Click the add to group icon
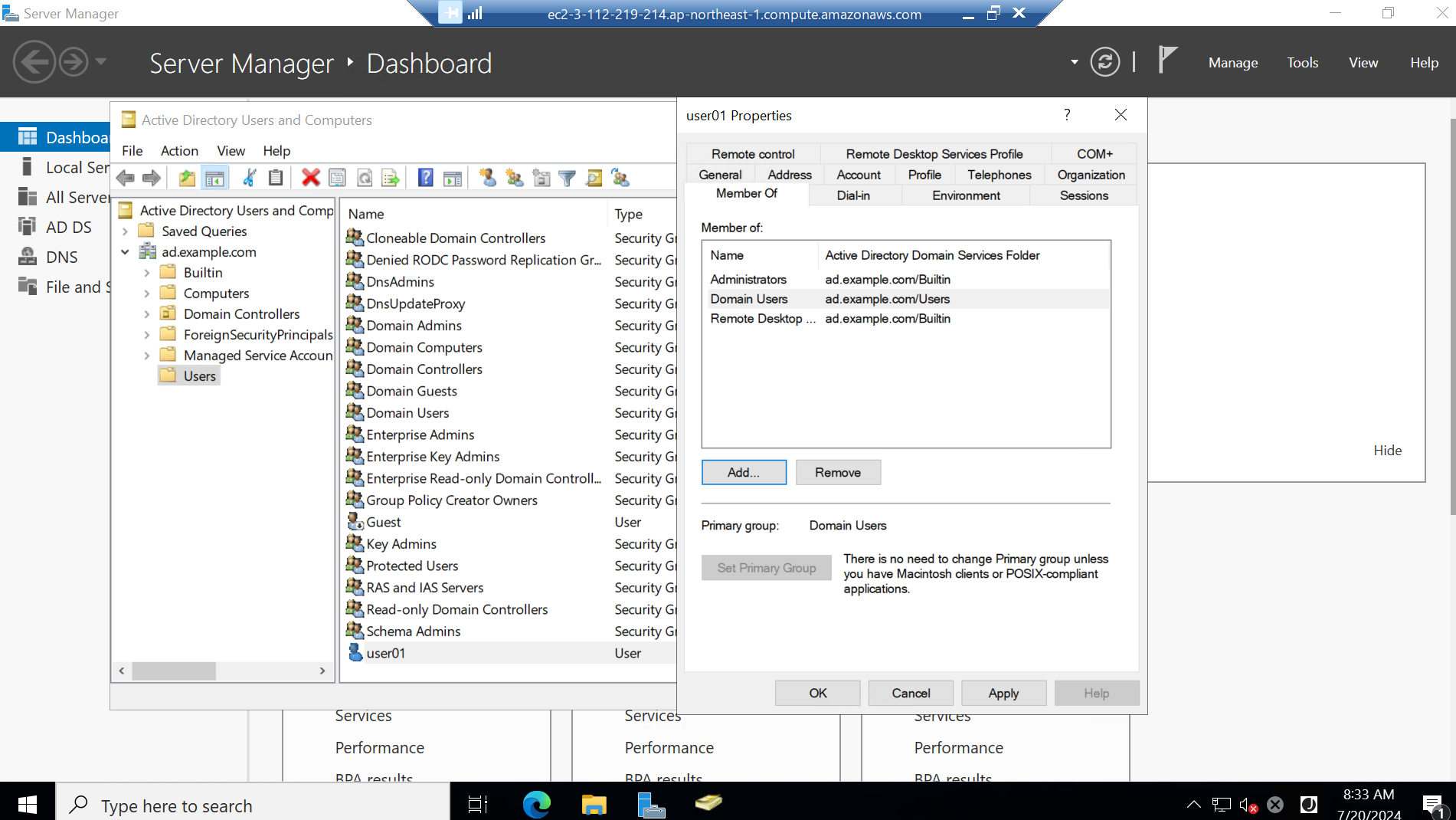 pos(620,179)
